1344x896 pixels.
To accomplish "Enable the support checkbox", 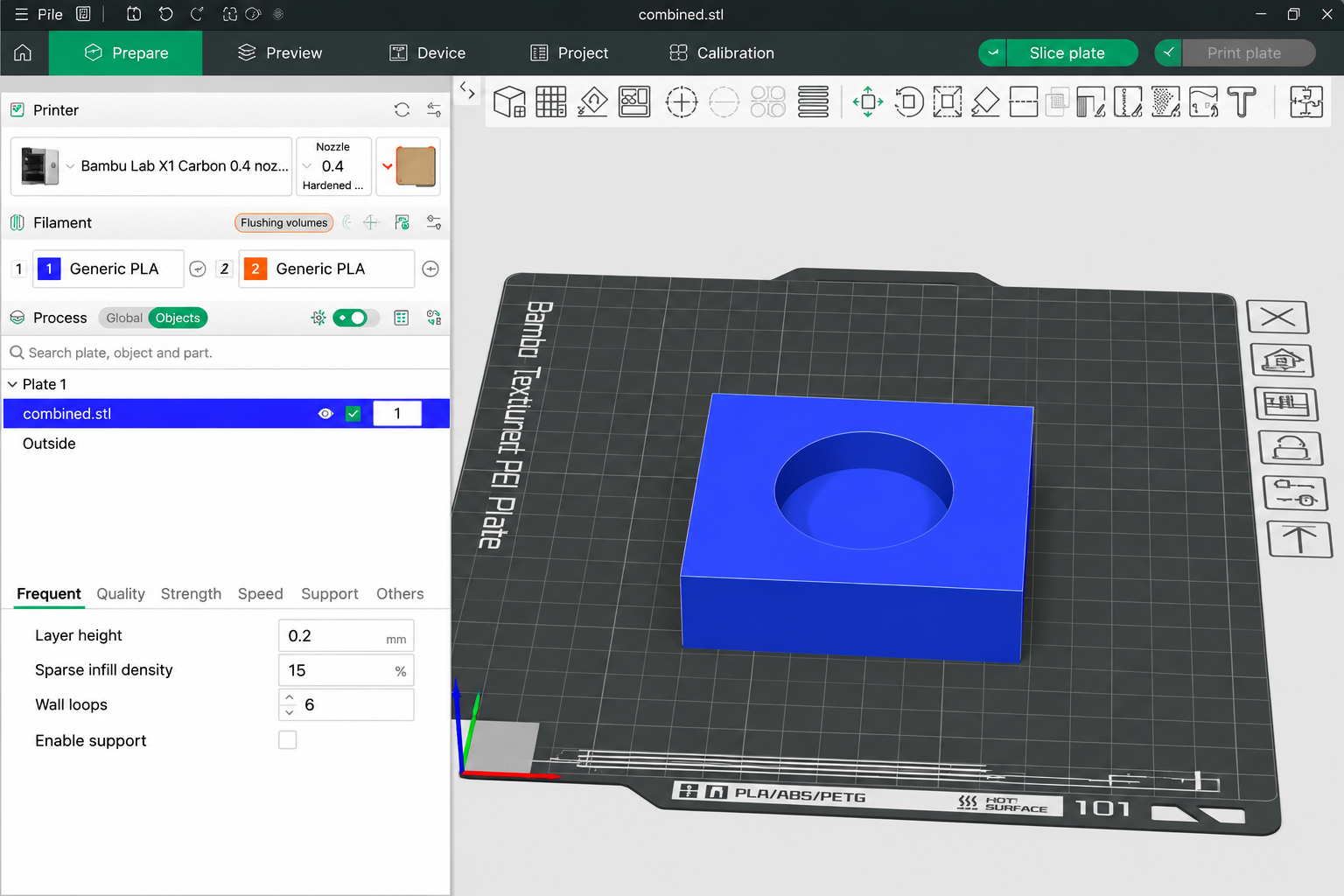I will coord(288,740).
